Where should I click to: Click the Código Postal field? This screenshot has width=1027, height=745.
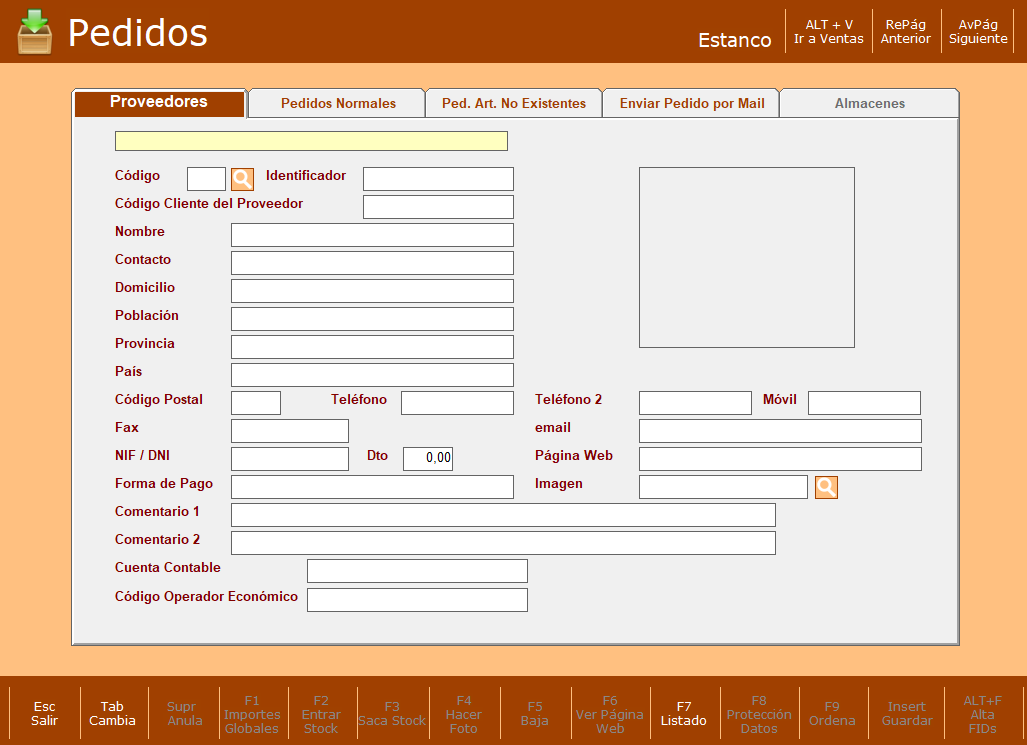(256, 403)
